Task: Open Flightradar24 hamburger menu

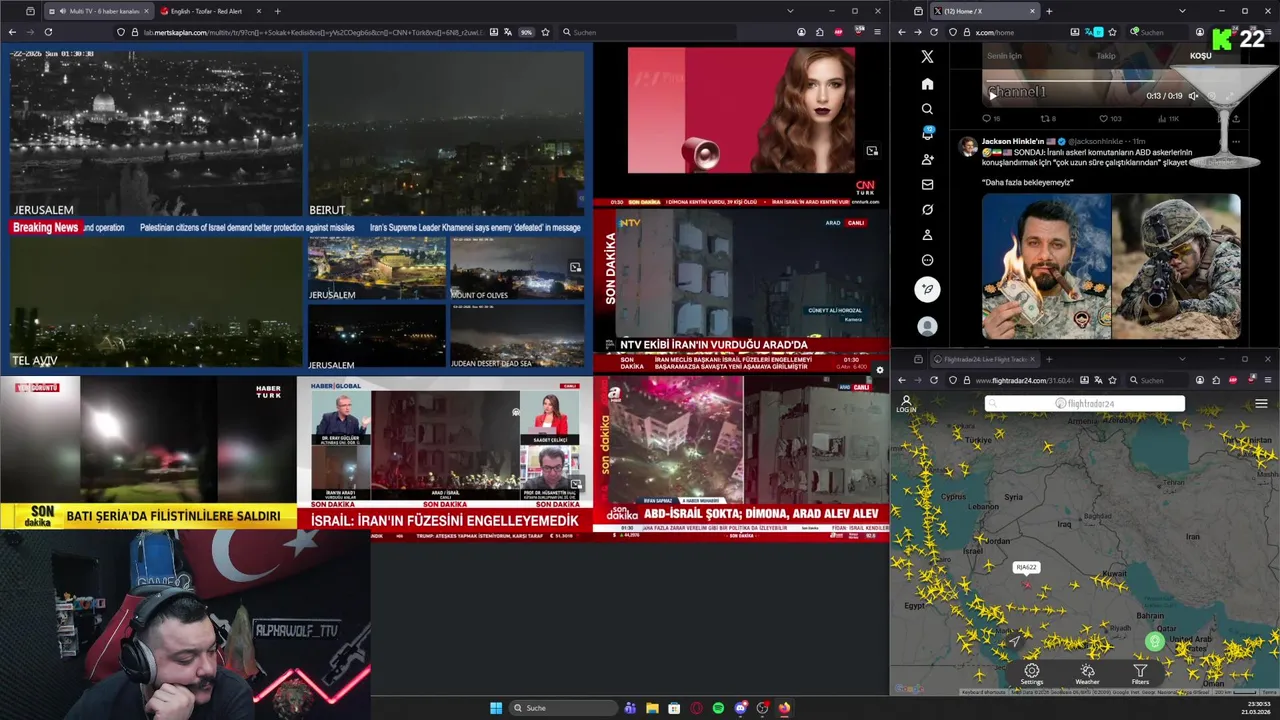Action: (1261, 404)
